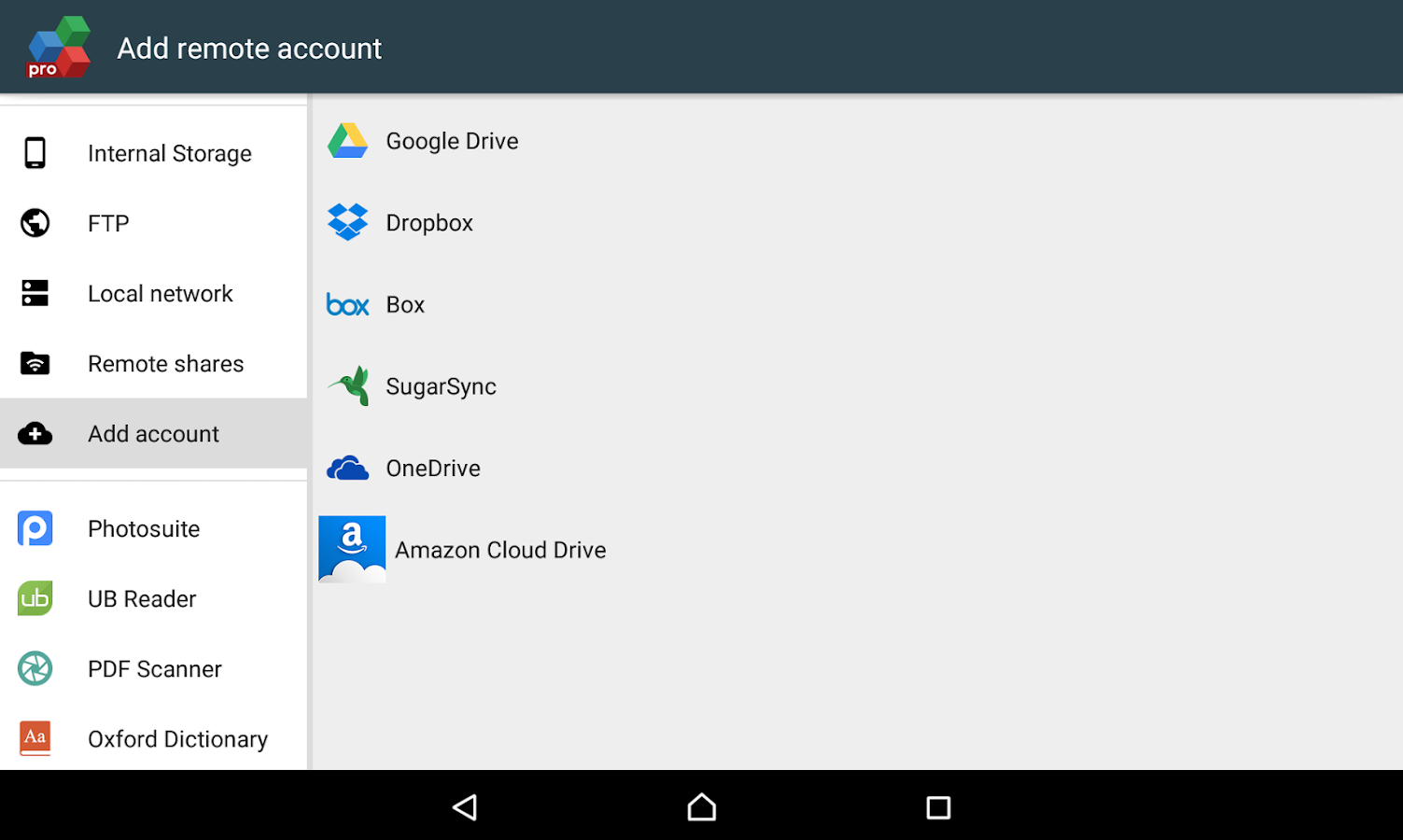Open the FTP sidebar entry
Viewport: 1403px width, 840px height.
point(153,223)
